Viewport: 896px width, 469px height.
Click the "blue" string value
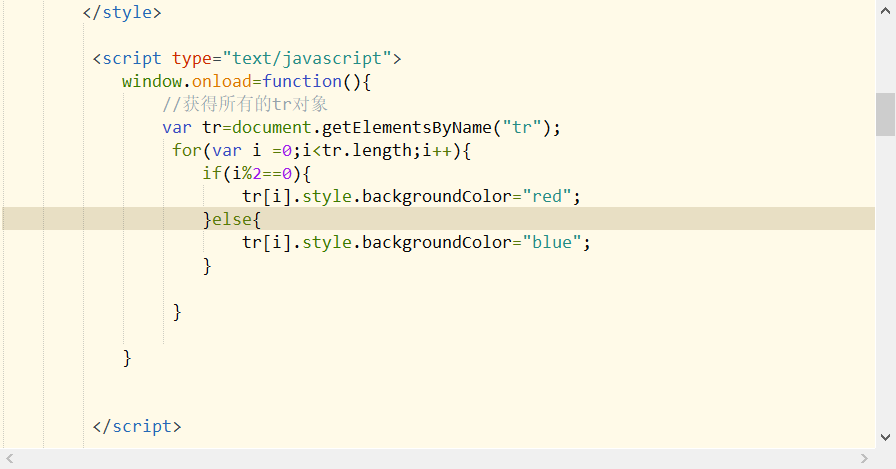pos(552,243)
